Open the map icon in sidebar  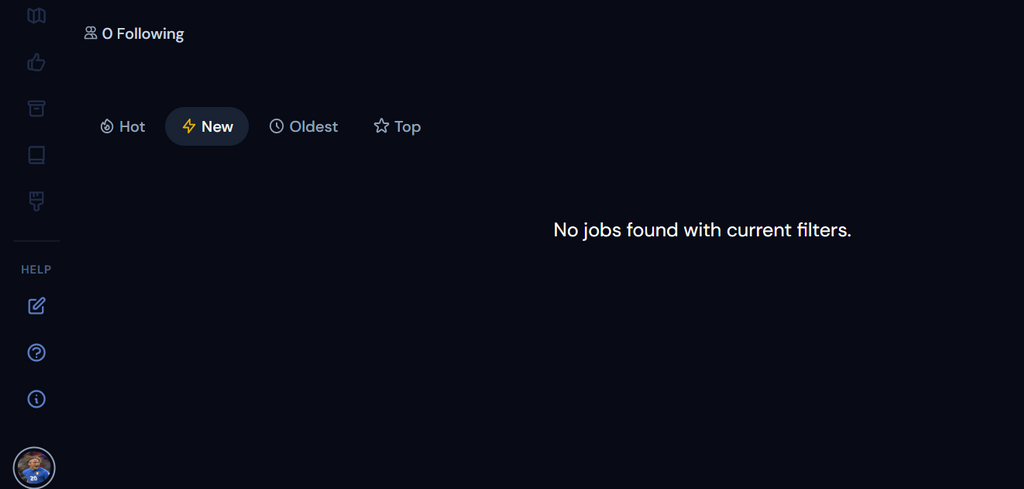(x=37, y=16)
